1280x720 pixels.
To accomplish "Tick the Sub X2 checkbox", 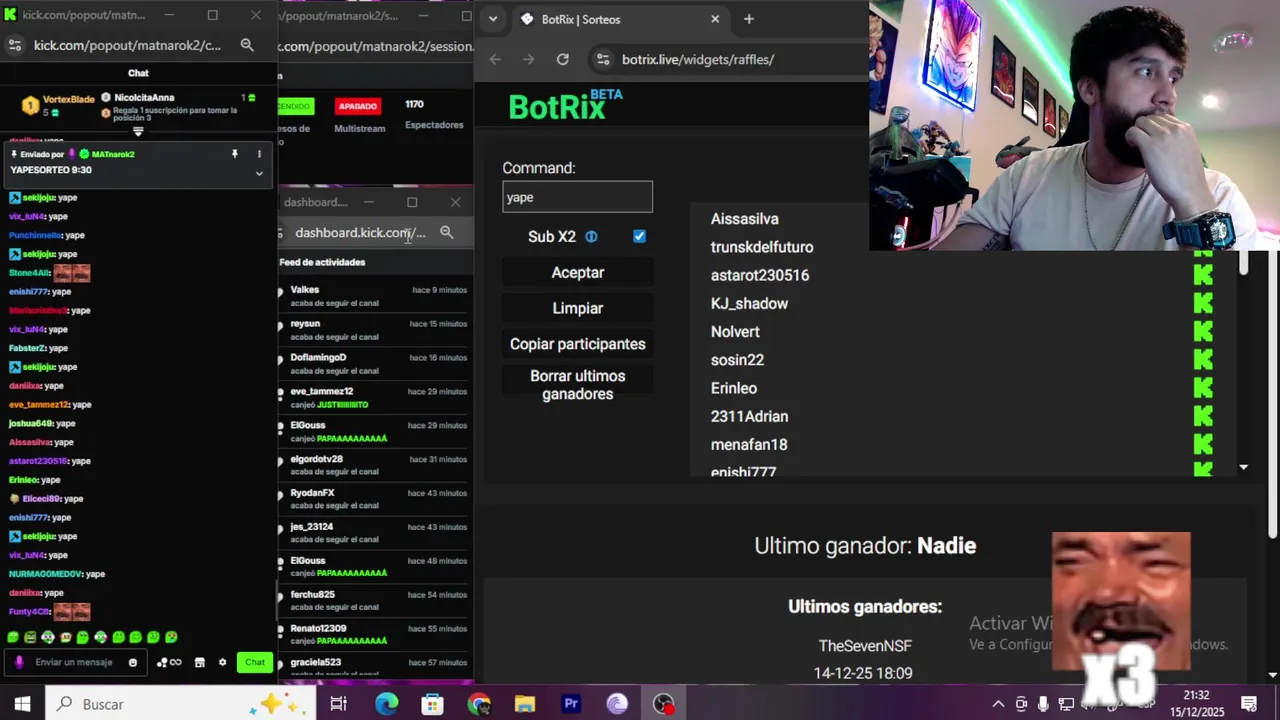I will coord(639,236).
